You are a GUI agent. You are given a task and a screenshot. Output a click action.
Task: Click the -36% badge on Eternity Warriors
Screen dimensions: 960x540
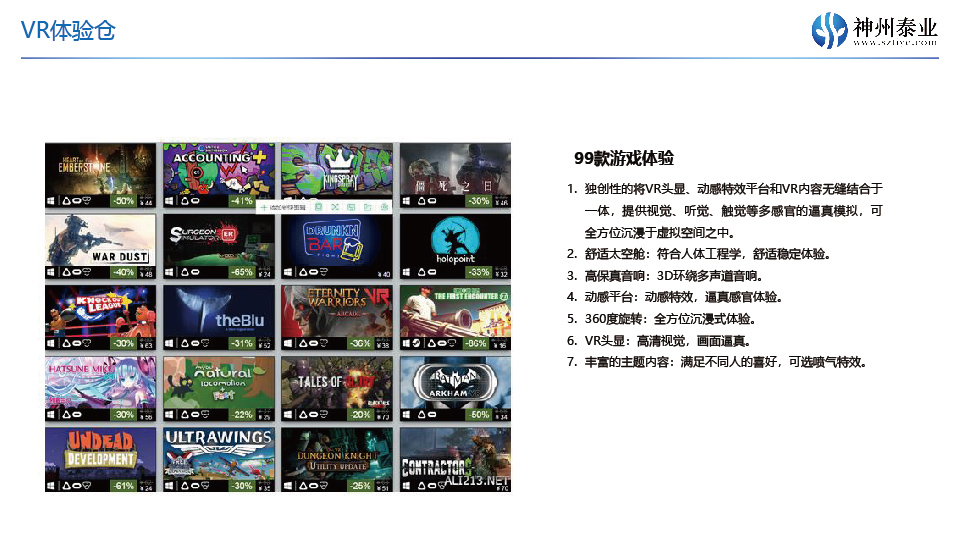tap(361, 343)
